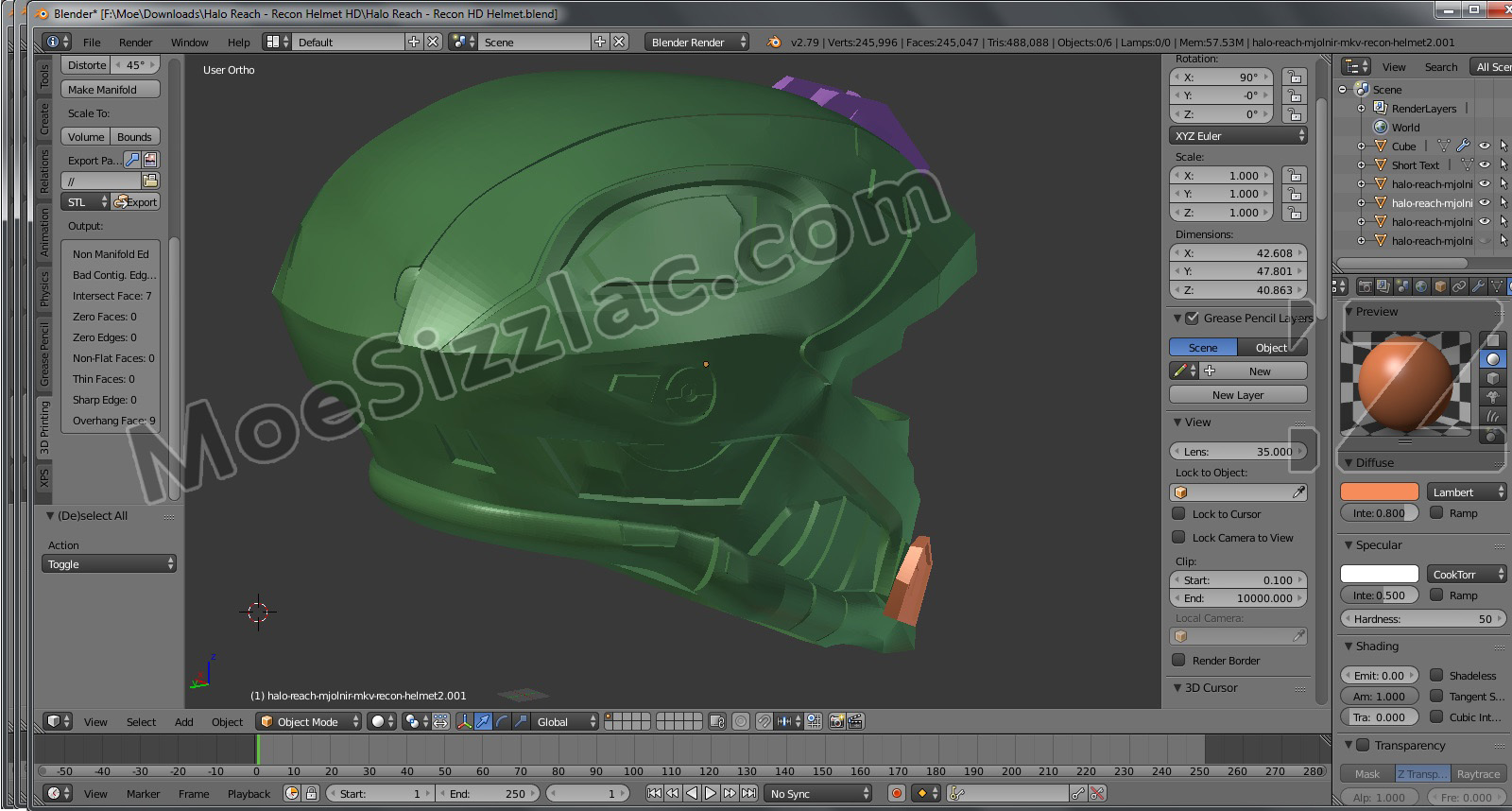Click the Blender logo in the info header
Image resolution: width=1512 pixels, height=811 pixels.
coord(774,42)
